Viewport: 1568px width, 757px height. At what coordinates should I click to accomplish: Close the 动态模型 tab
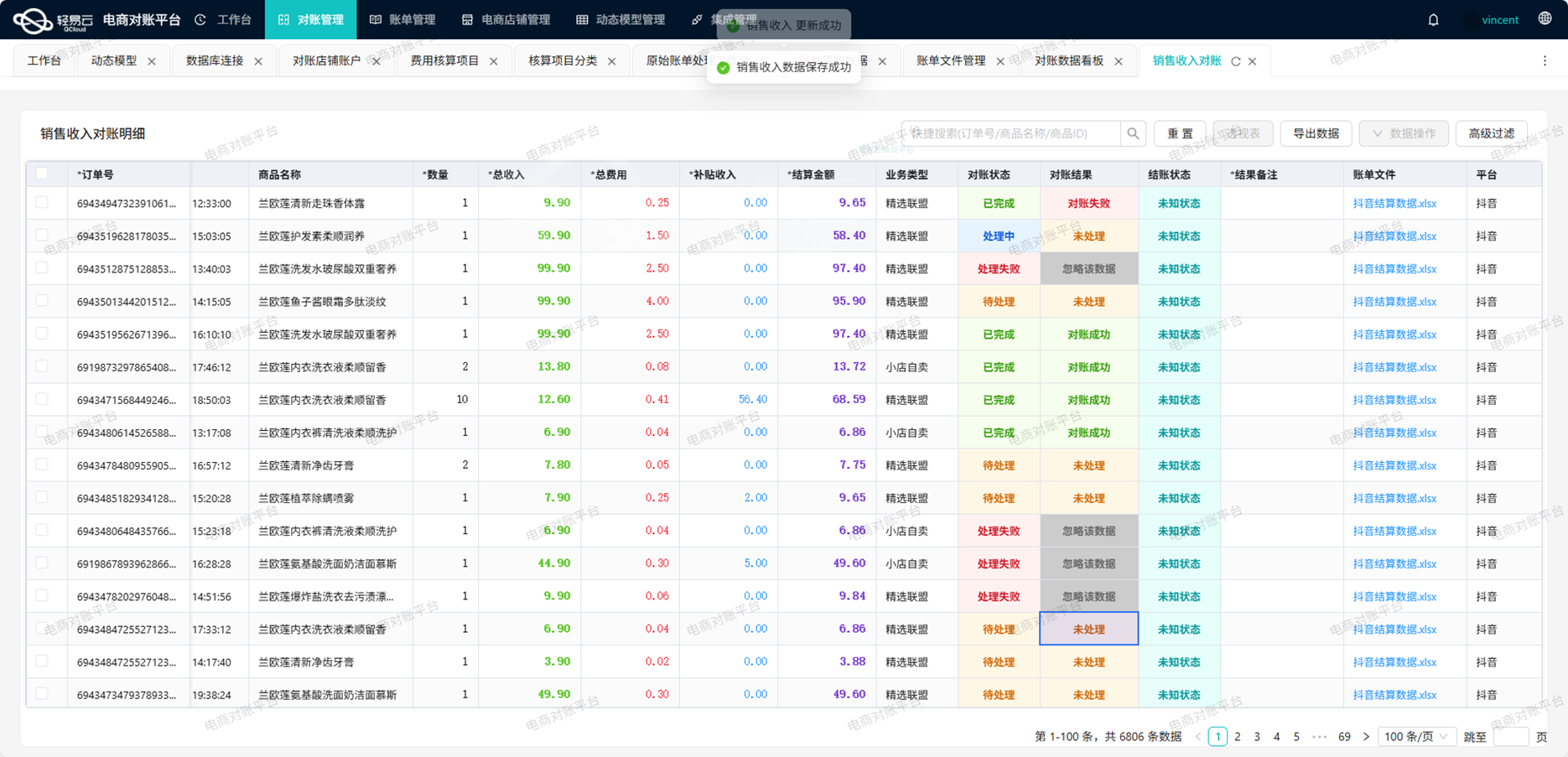click(x=152, y=61)
